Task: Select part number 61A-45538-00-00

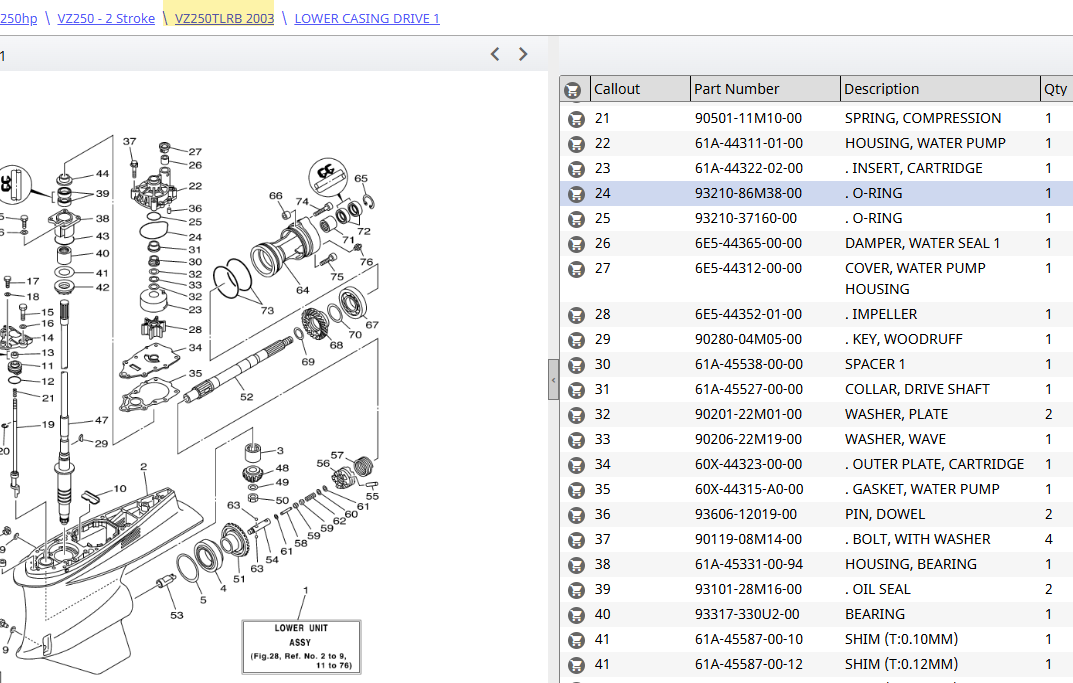Action: (x=749, y=364)
